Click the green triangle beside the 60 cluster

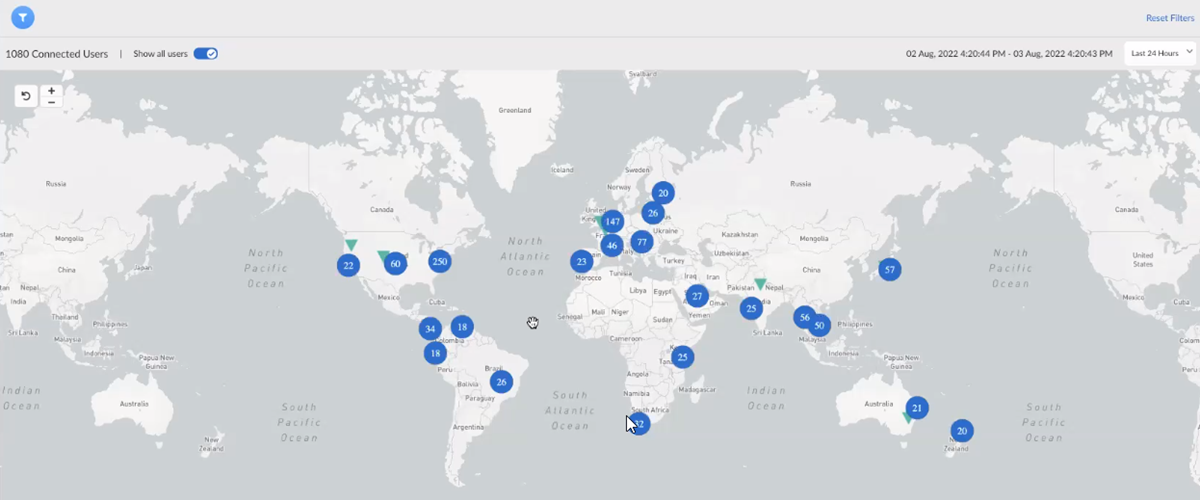383,257
